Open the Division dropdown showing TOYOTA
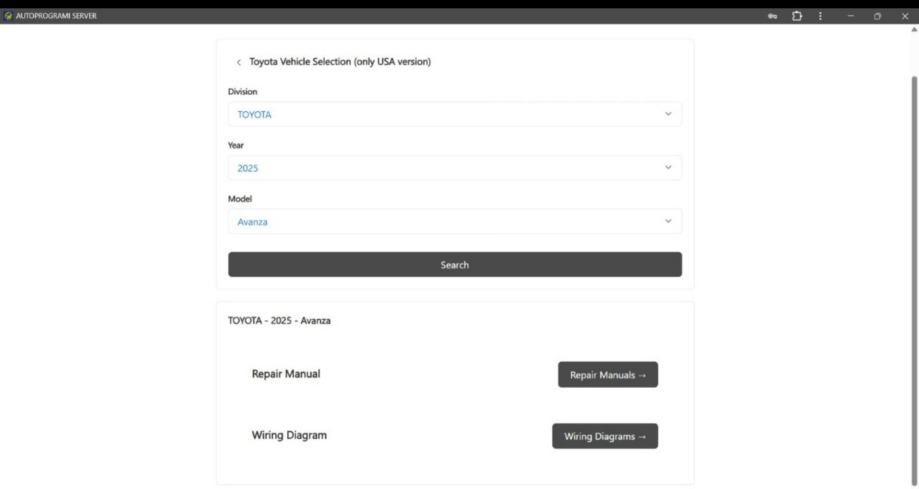 point(455,114)
